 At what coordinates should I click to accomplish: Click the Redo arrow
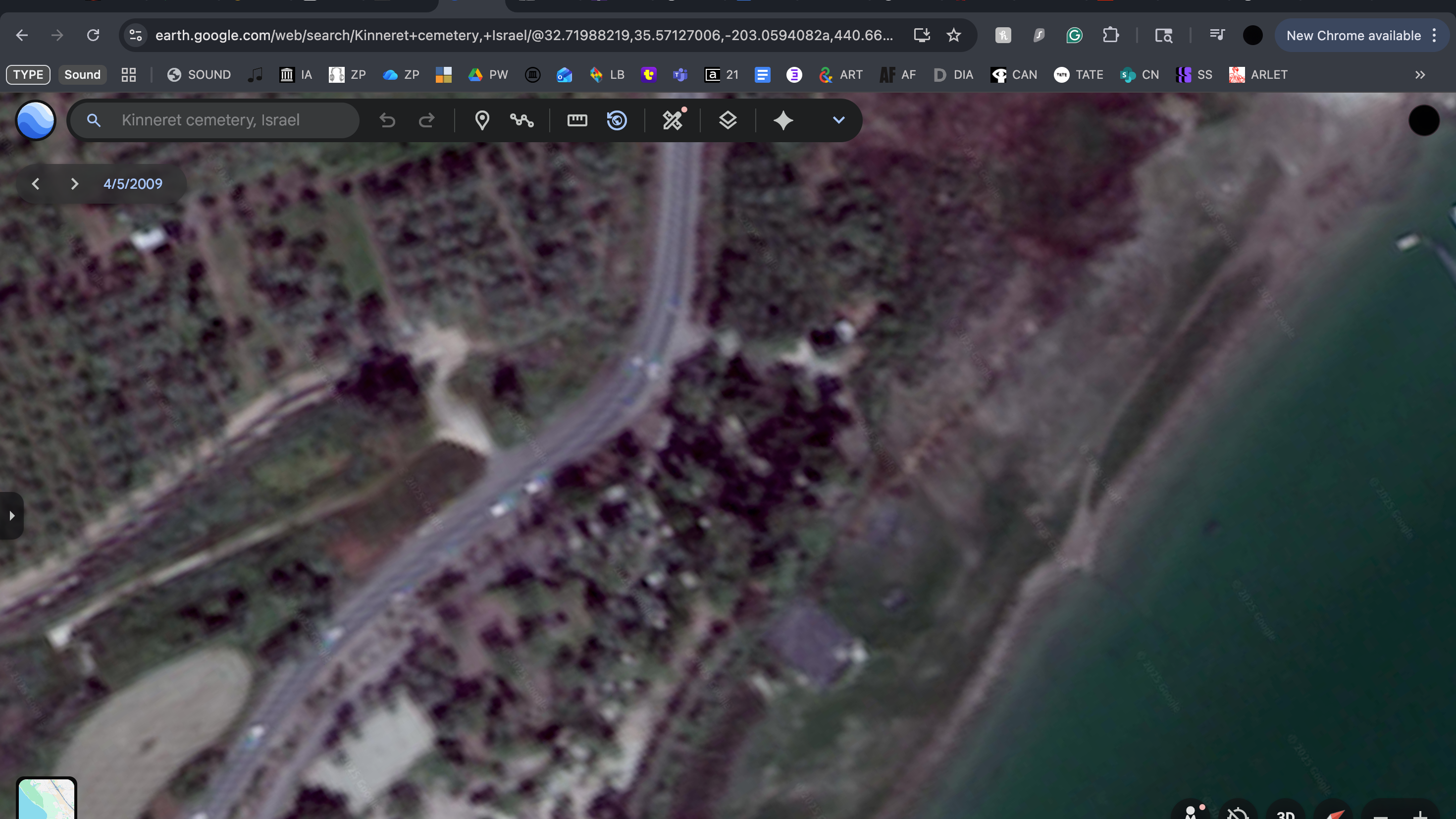pos(426,120)
